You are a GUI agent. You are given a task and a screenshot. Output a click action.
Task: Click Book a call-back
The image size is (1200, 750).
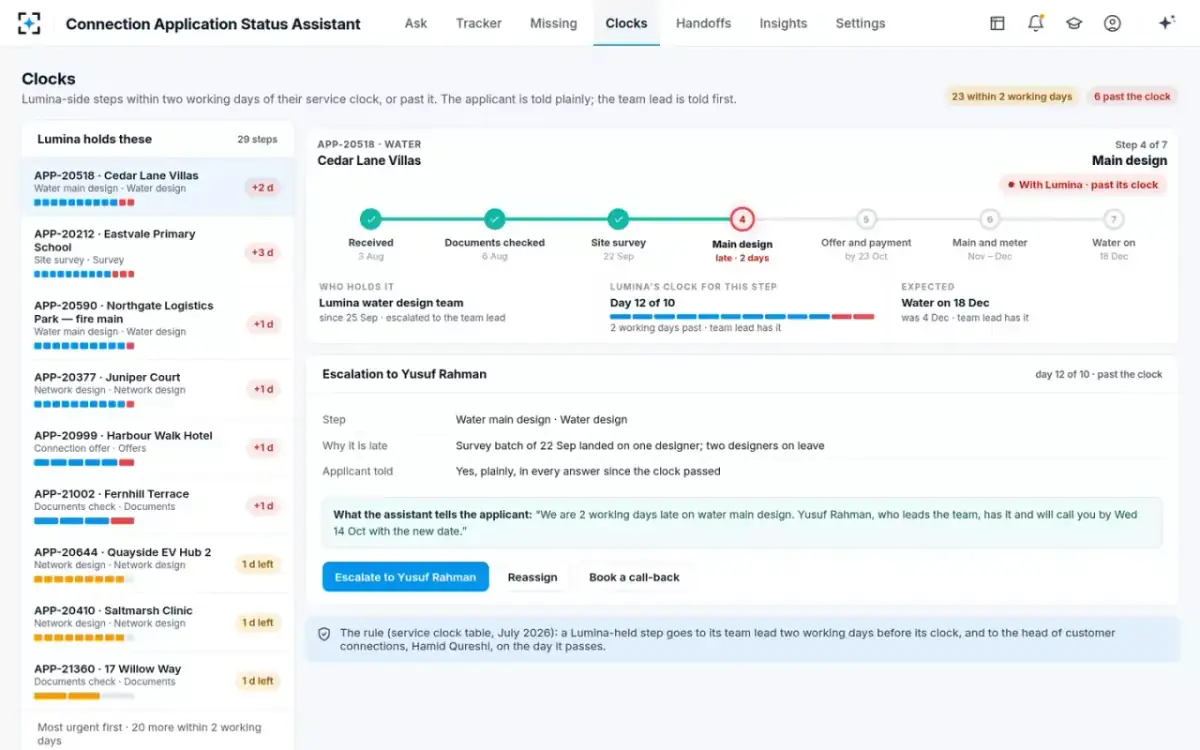click(634, 577)
